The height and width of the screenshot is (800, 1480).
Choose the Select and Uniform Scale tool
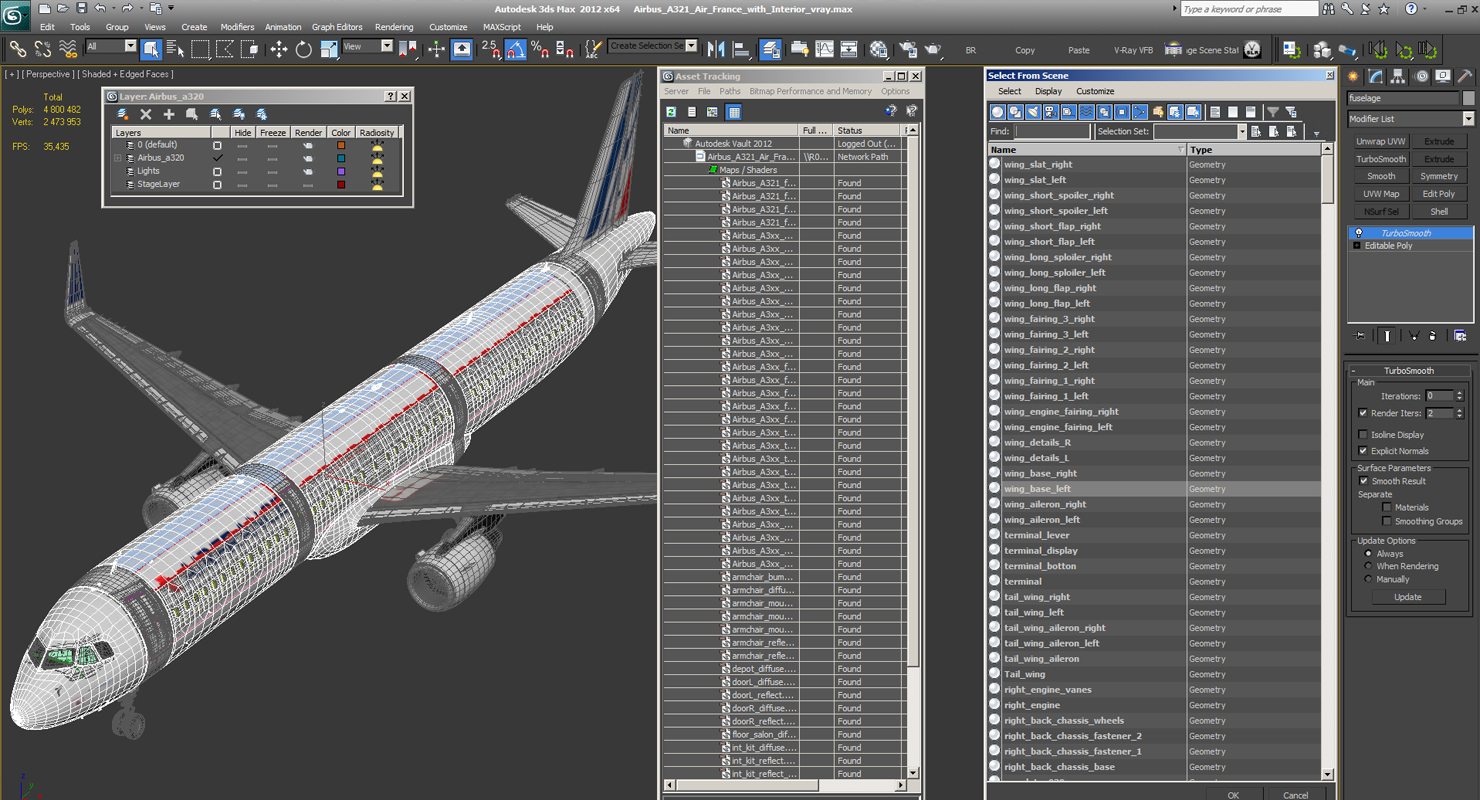click(x=328, y=48)
